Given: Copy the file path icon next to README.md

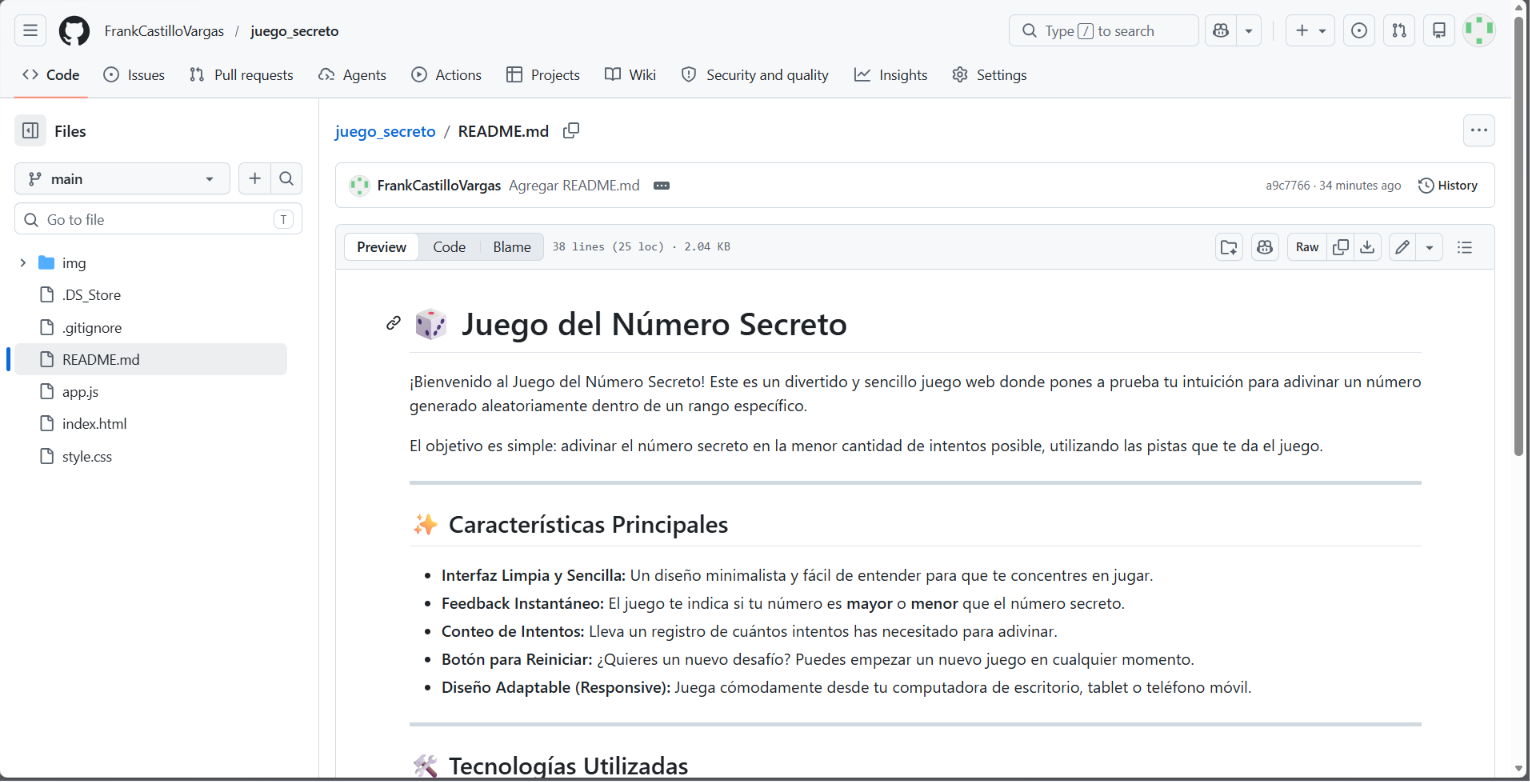Looking at the screenshot, I should (x=571, y=131).
